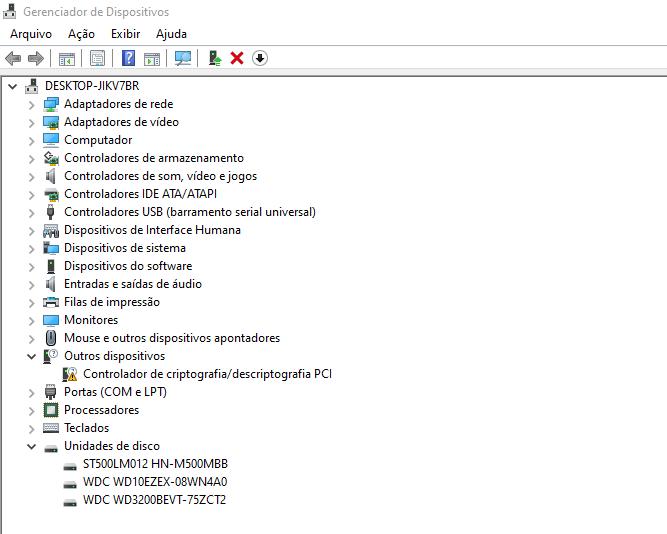Expand the Computador node

pos(31,141)
